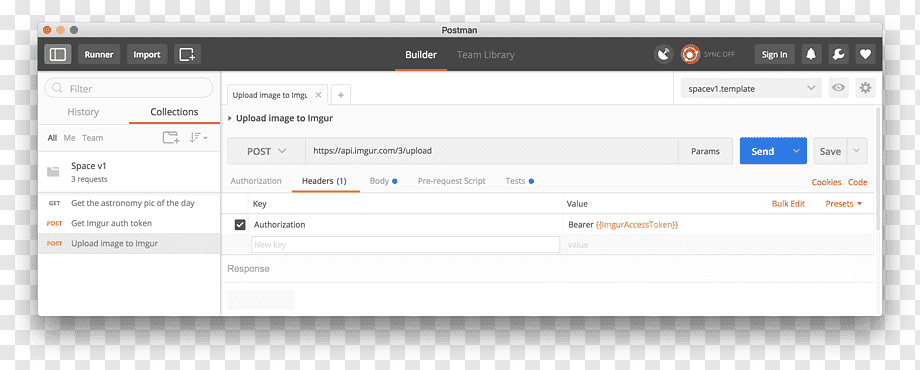Switch to the Builder tab

click(x=421, y=55)
